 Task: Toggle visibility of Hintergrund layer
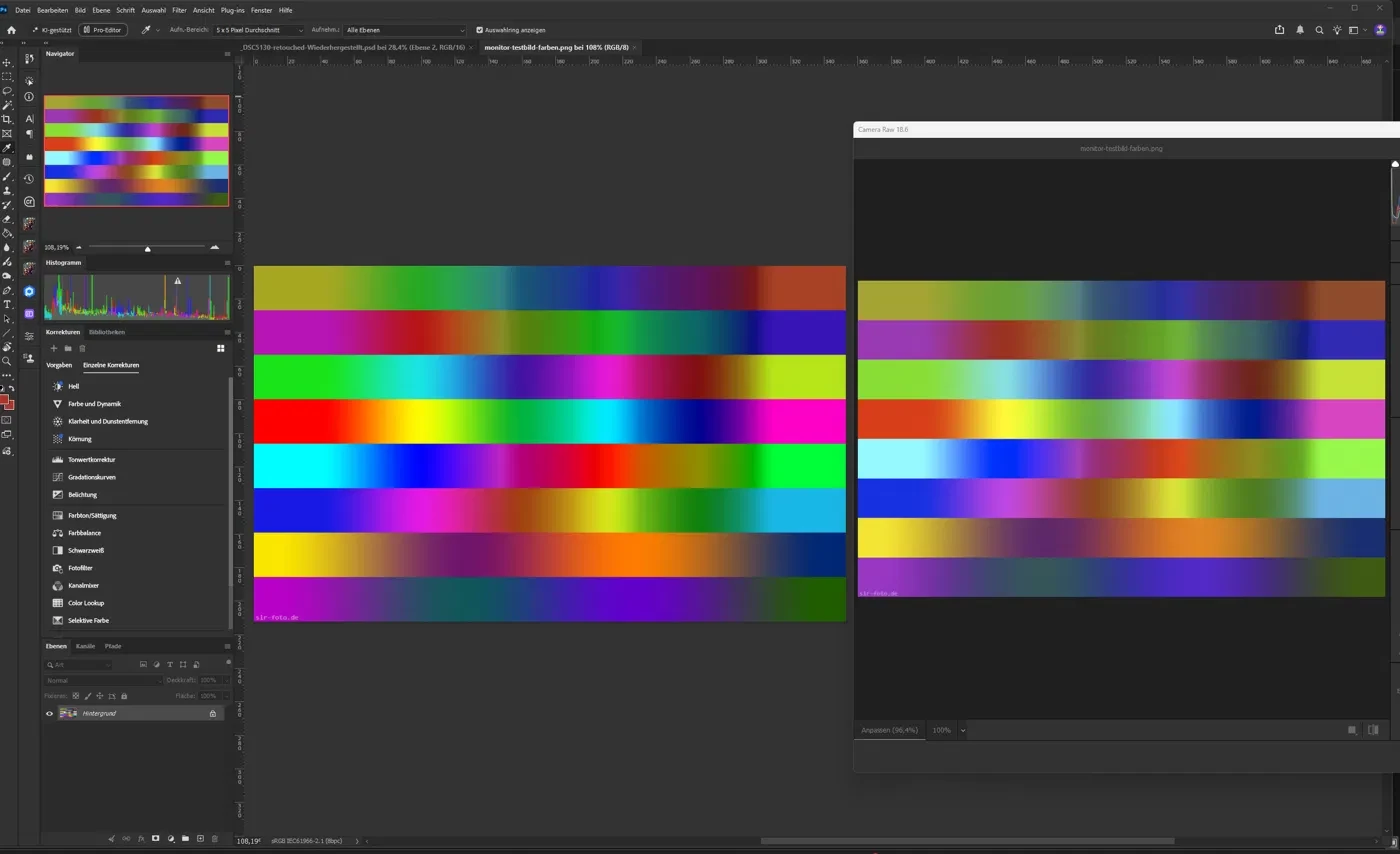pos(49,713)
